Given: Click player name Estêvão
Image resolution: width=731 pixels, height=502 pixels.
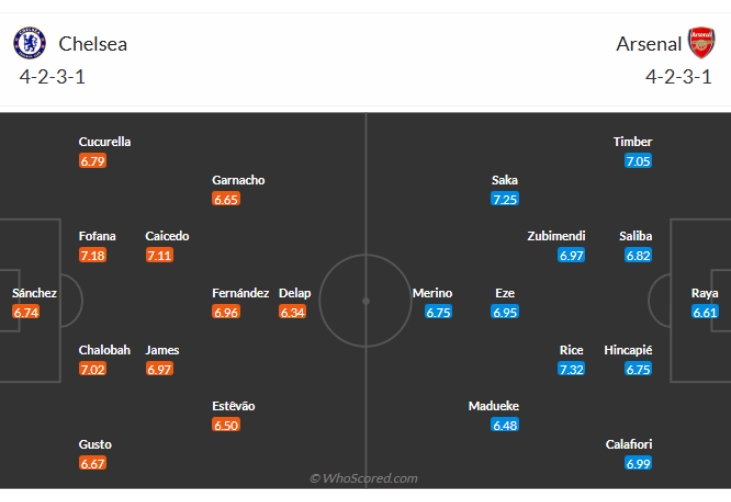Looking at the screenshot, I should pyautogui.click(x=233, y=406).
